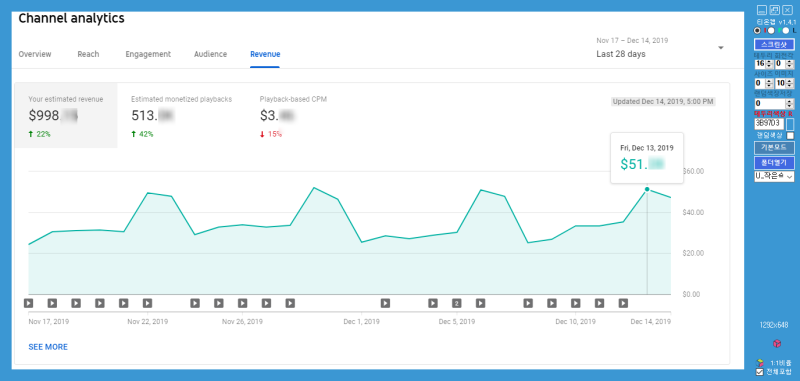
Task: Click the pink cube icon in capture tool
Action: click(x=777, y=344)
